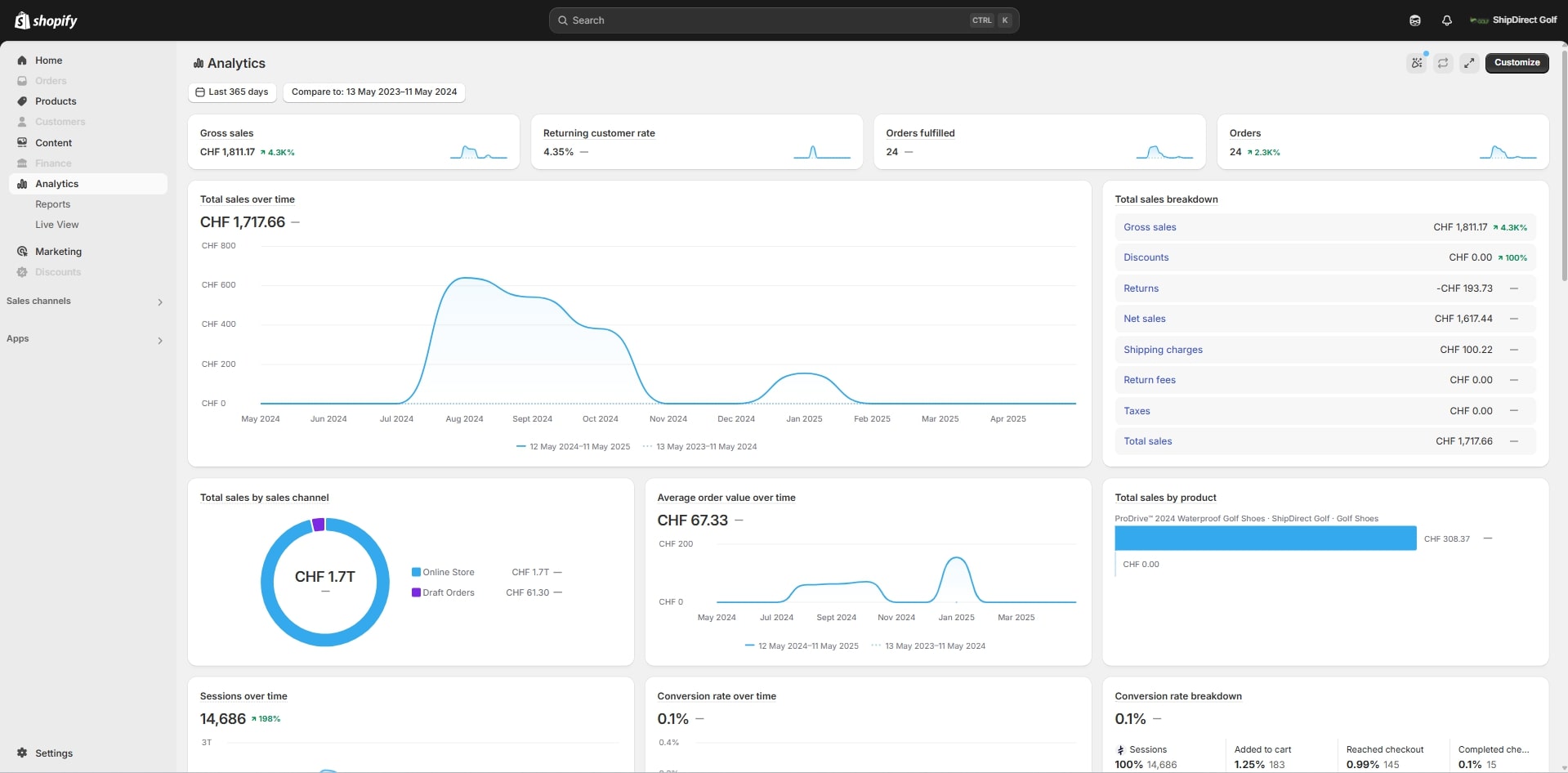Click the Settings gear icon

point(22,753)
